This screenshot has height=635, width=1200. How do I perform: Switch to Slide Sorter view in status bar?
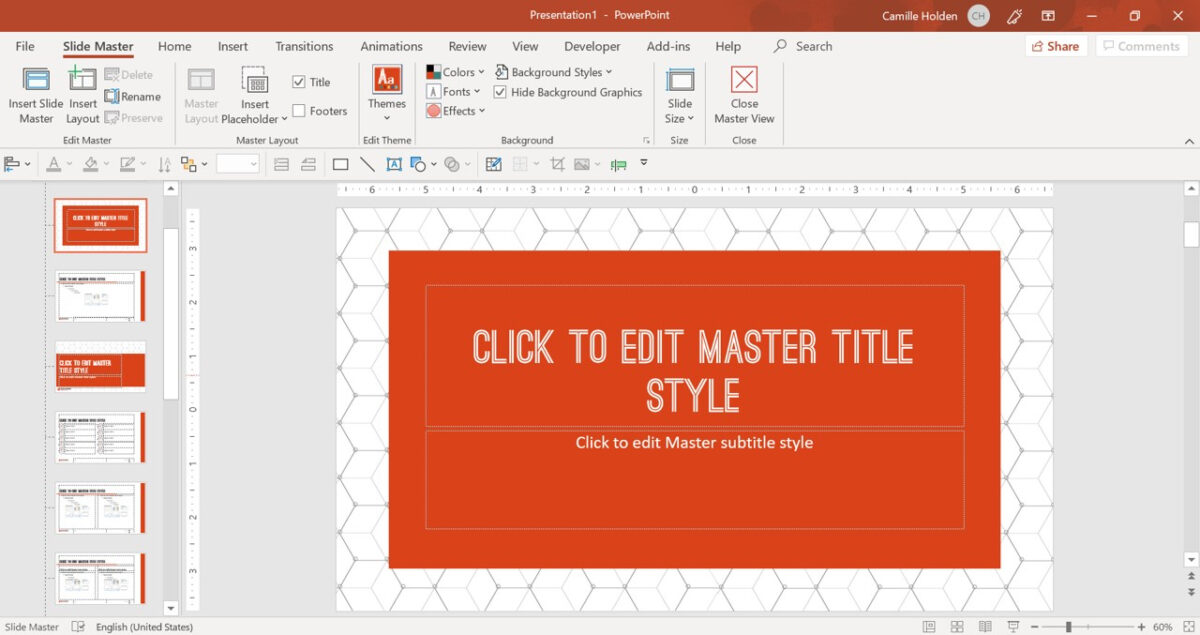pyautogui.click(x=957, y=625)
